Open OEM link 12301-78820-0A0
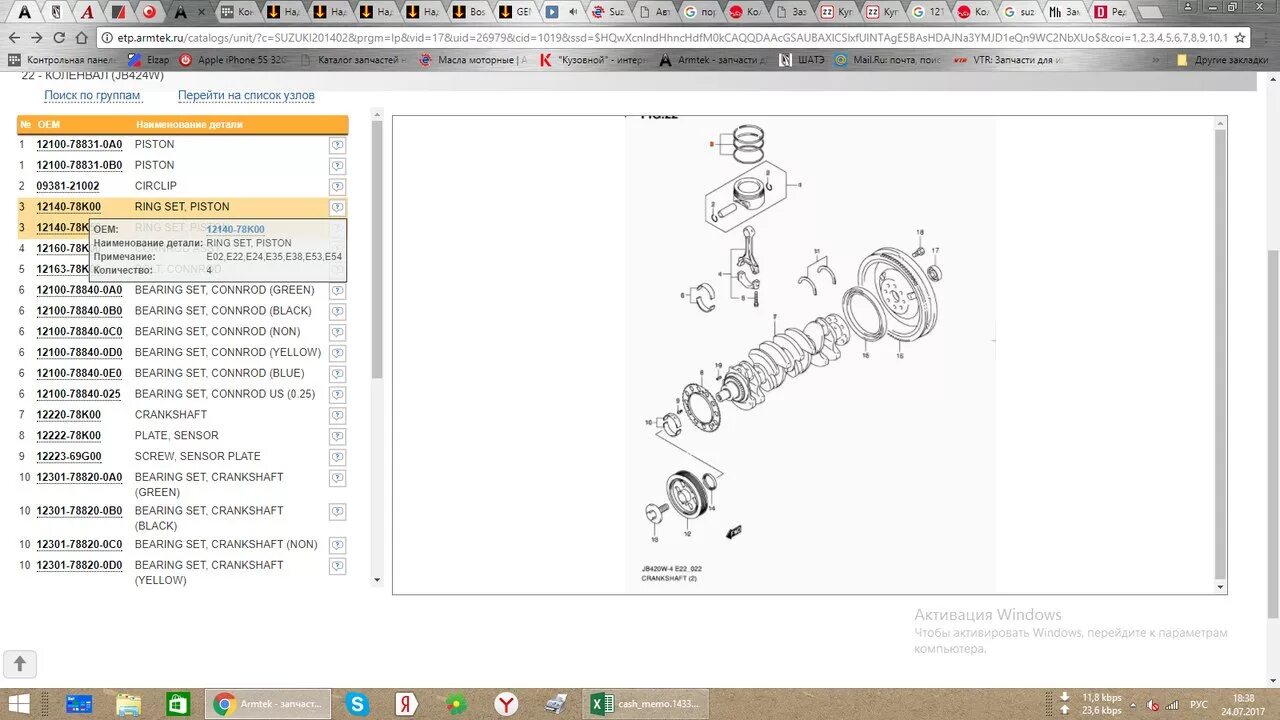This screenshot has width=1280, height=720. click(x=79, y=478)
